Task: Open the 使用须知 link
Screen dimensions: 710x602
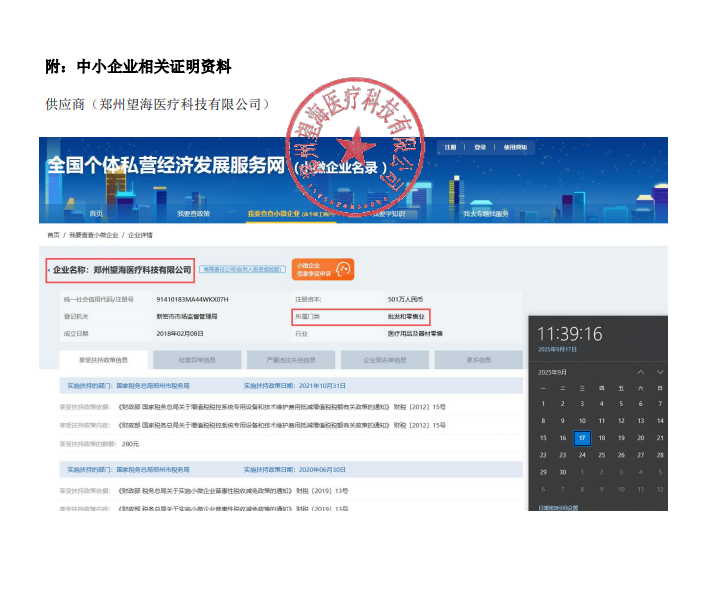Action: 514,147
